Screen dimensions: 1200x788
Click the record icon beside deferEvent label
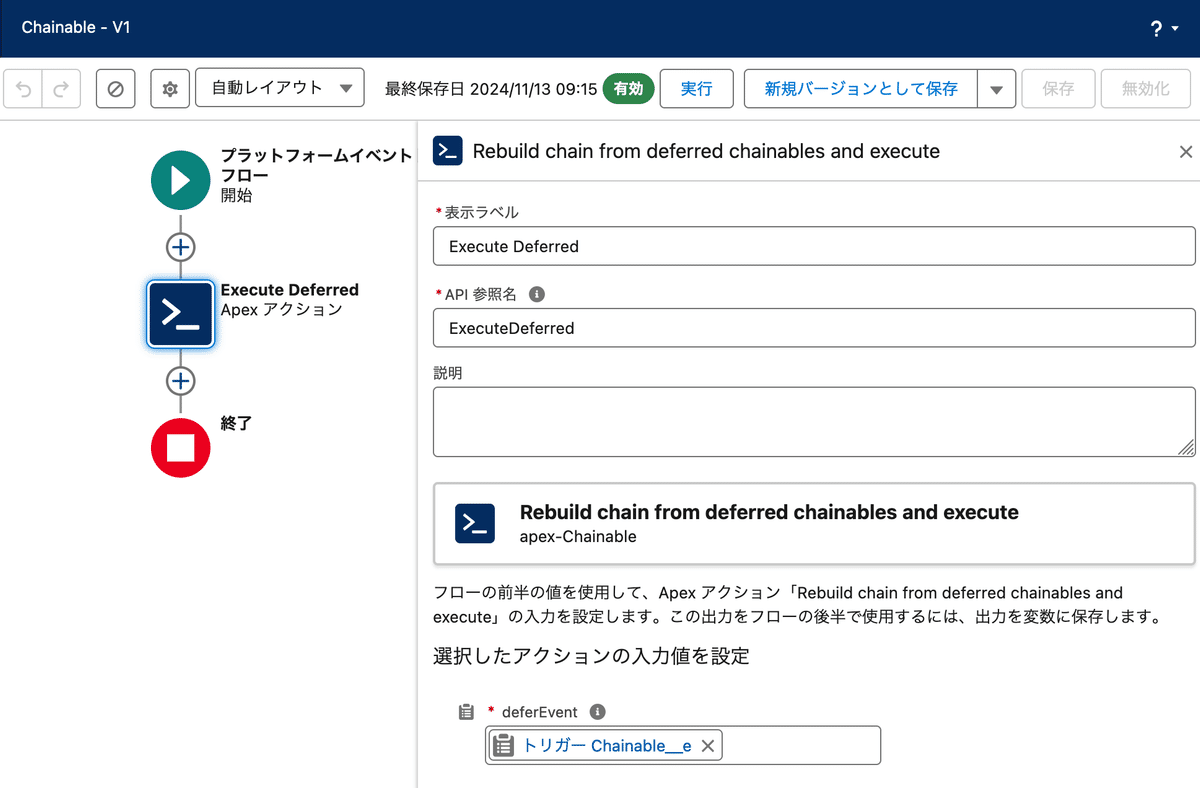coord(466,711)
